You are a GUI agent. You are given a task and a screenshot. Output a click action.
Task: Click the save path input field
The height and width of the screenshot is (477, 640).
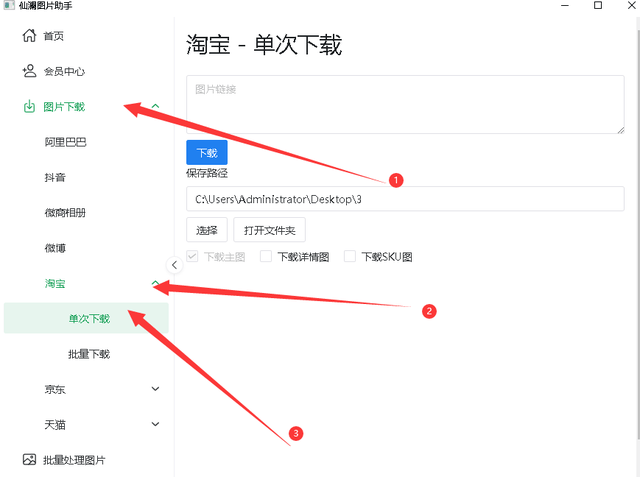pos(405,199)
